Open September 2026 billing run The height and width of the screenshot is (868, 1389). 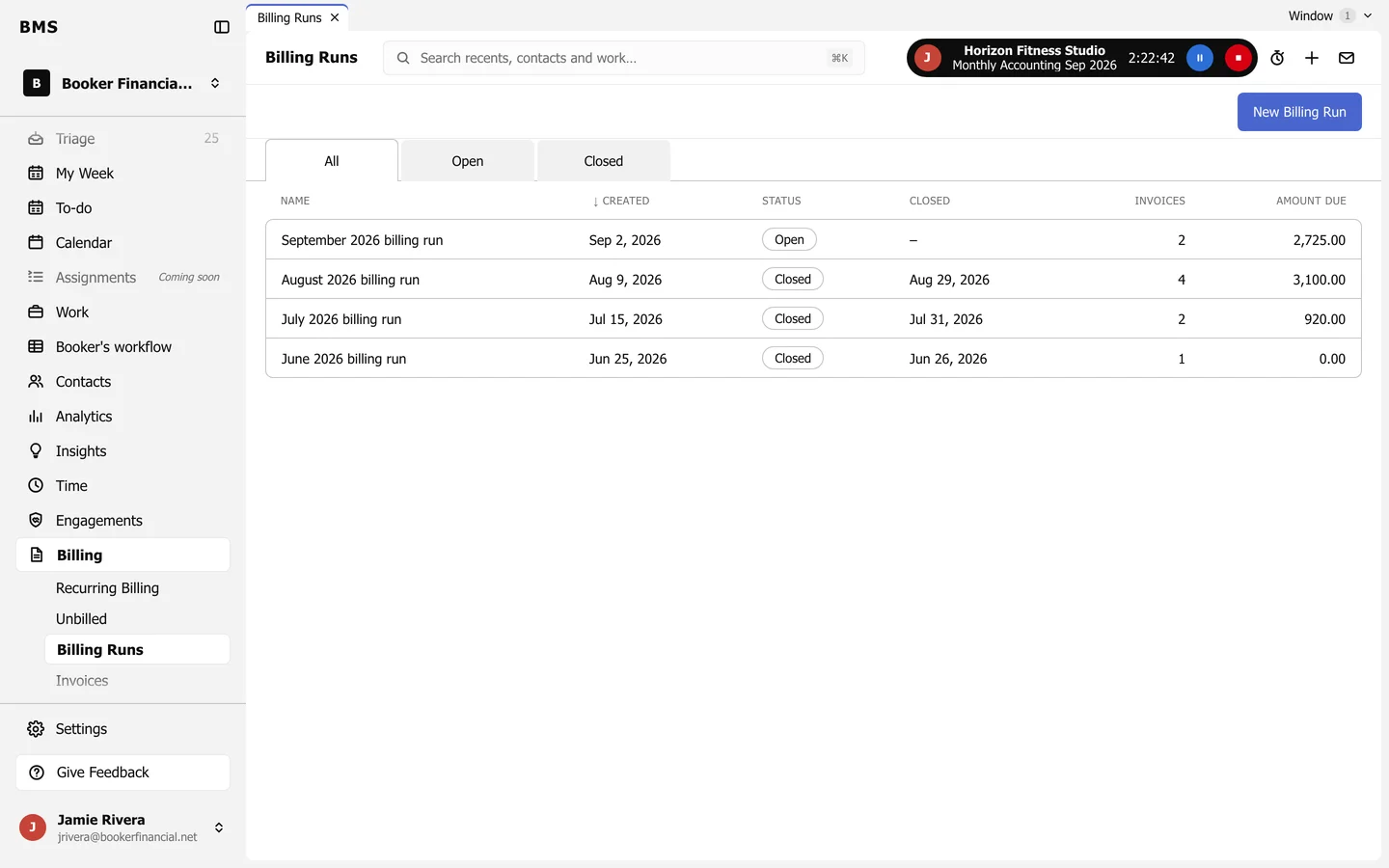(813, 239)
